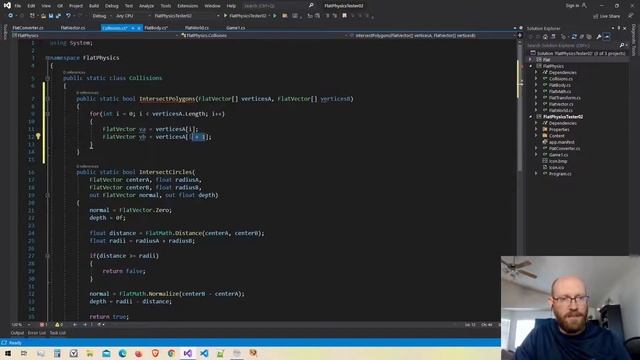640x360 pixels.
Task: Open the Edit menu
Action: [31, 6]
